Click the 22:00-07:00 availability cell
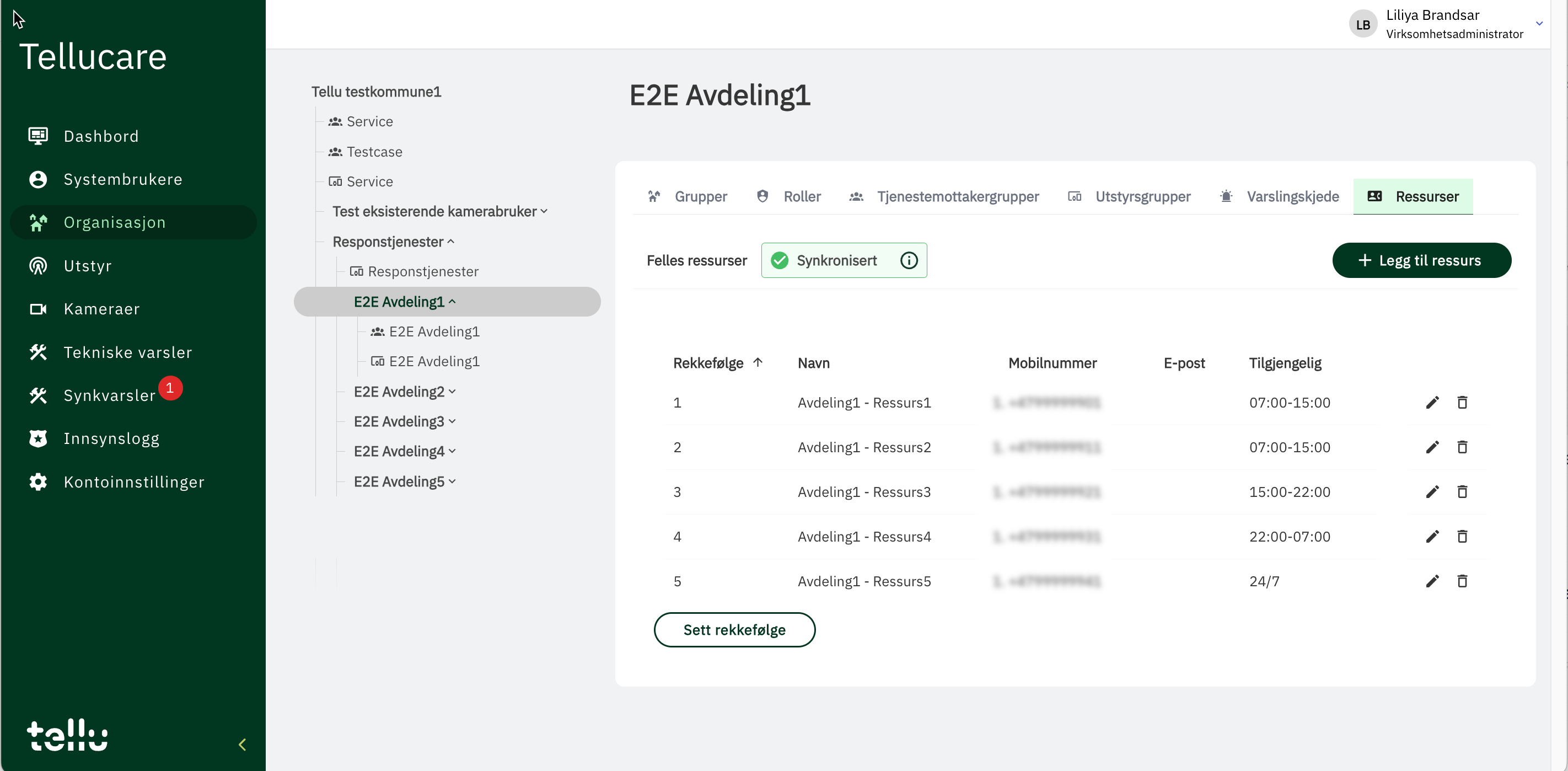 click(1289, 537)
